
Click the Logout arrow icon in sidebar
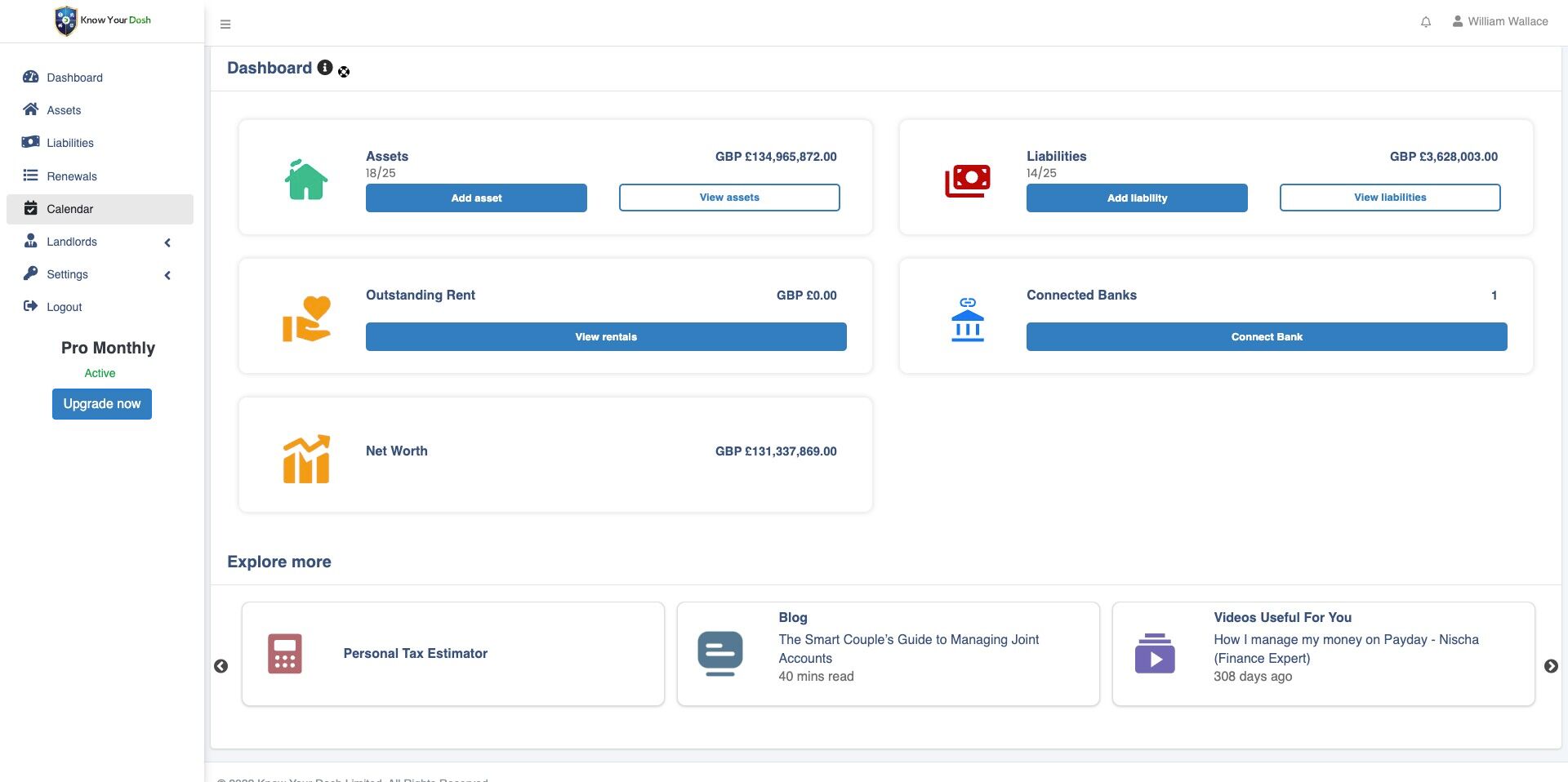tap(31, 306)
